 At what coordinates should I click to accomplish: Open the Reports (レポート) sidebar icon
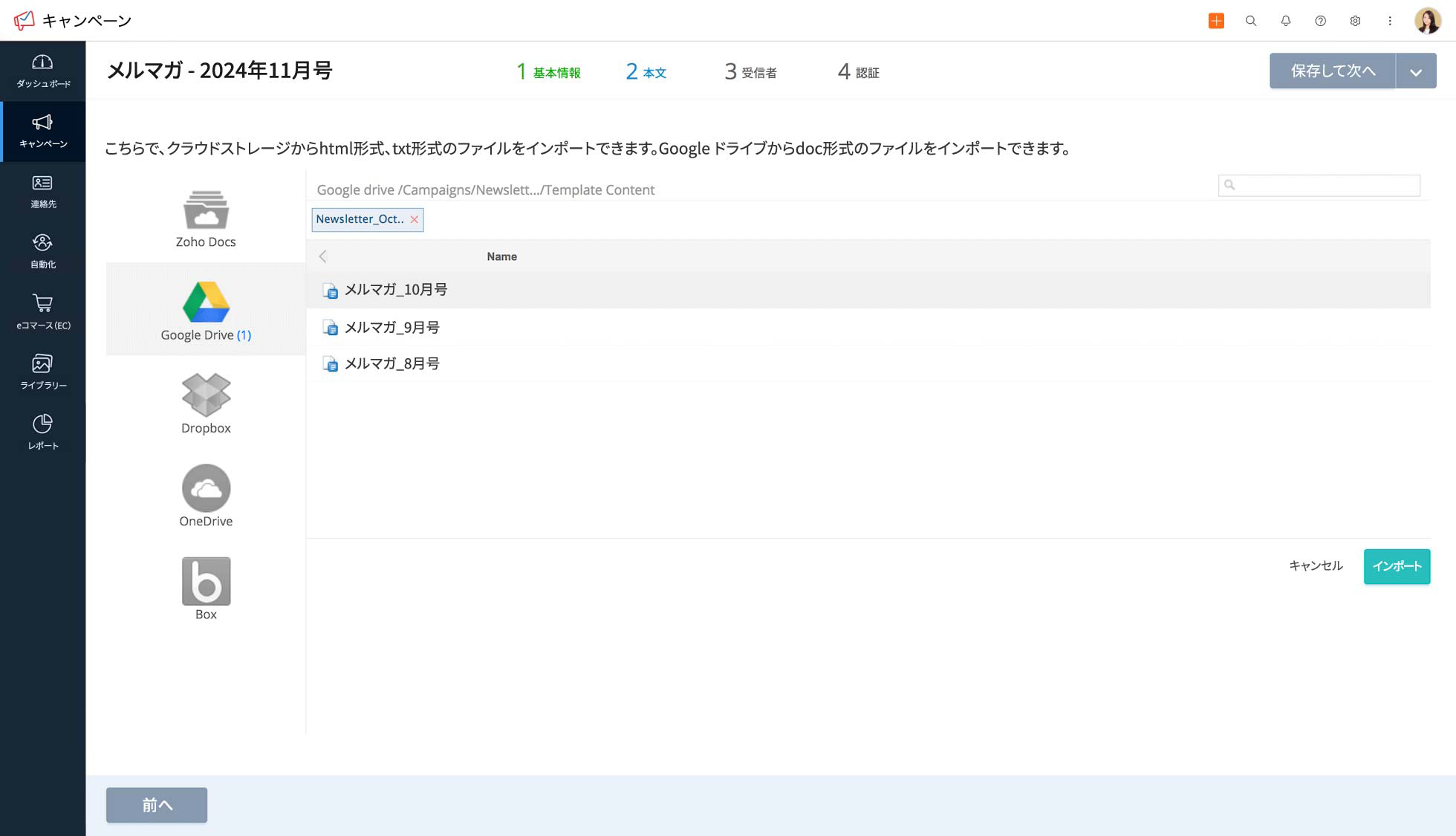42,432
